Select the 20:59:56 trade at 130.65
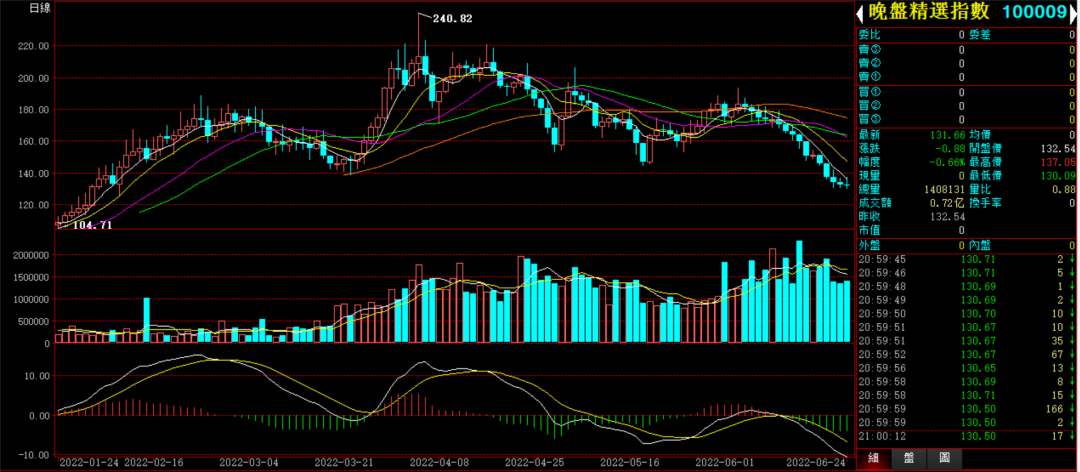 click(x=966, y=368)
